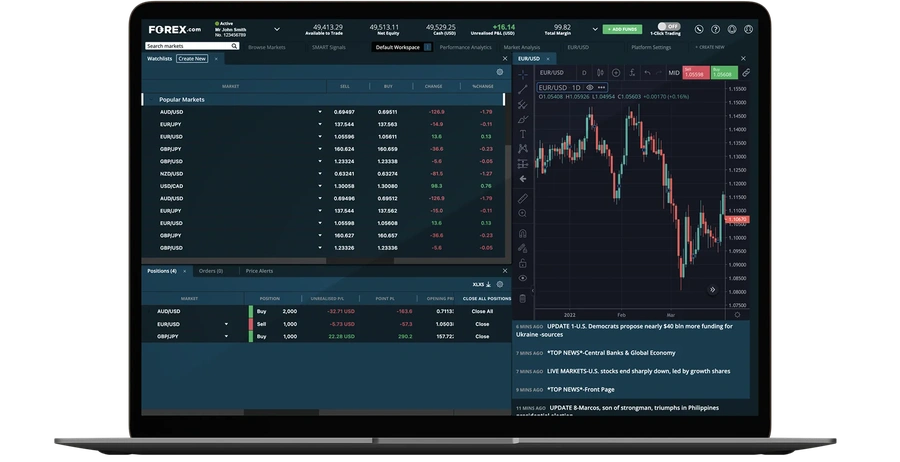Toggle stay in drawing mode pencil-lock

[522, 249]
